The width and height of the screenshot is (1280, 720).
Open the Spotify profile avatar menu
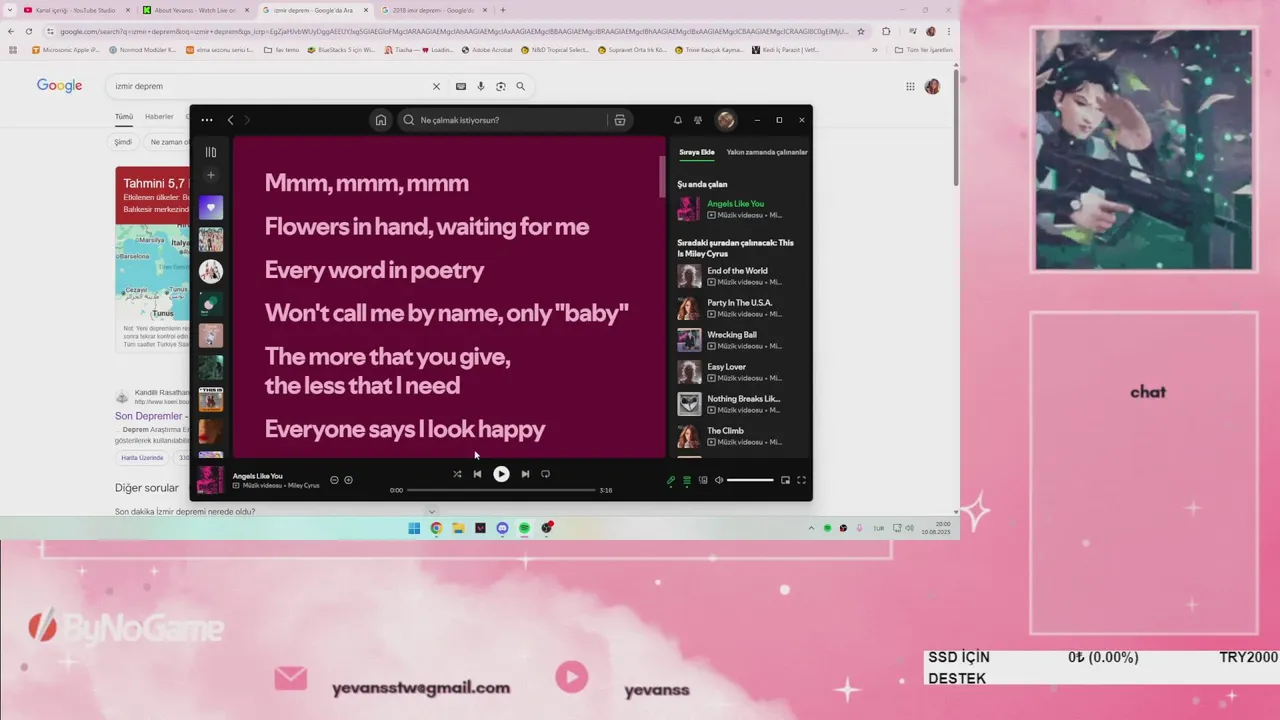point(726,120)
